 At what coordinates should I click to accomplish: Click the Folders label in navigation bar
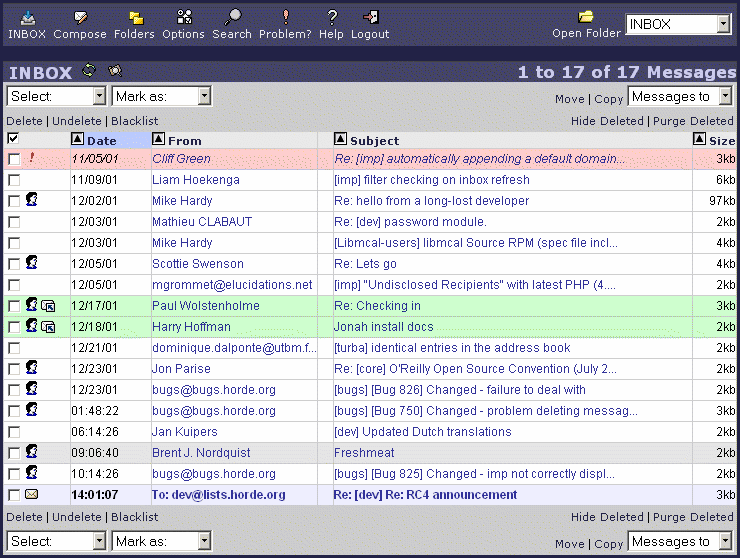tap(134, 34)
